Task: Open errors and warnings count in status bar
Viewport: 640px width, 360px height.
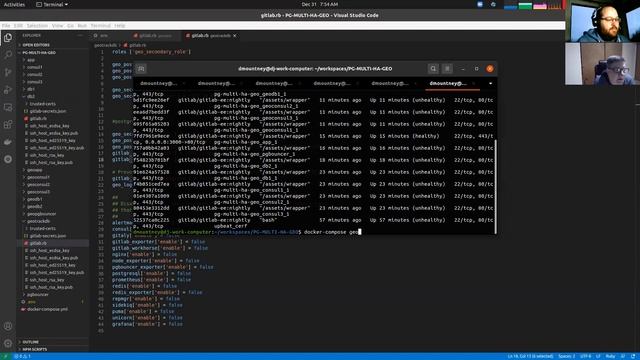Action: coord(23,356)
